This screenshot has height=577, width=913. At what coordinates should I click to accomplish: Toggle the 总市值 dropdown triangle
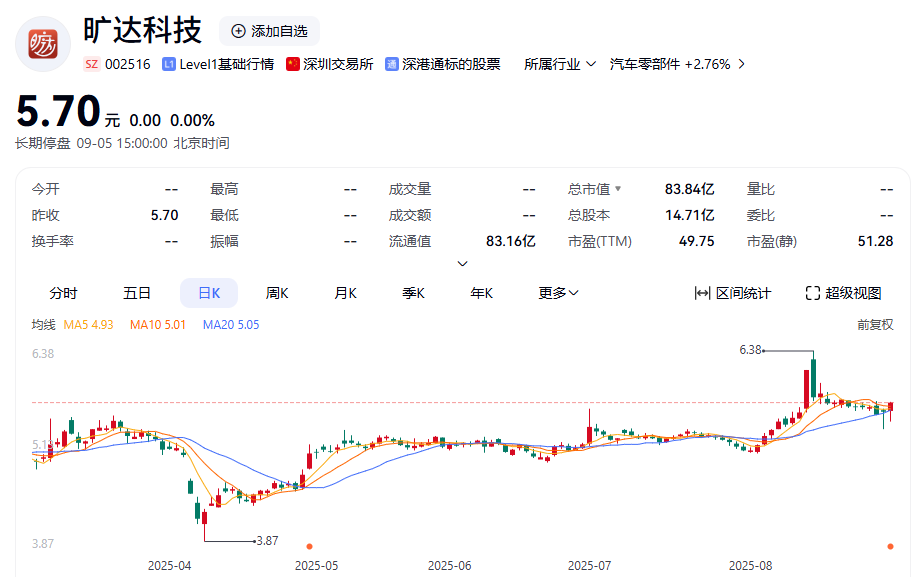tap(618, 189)
